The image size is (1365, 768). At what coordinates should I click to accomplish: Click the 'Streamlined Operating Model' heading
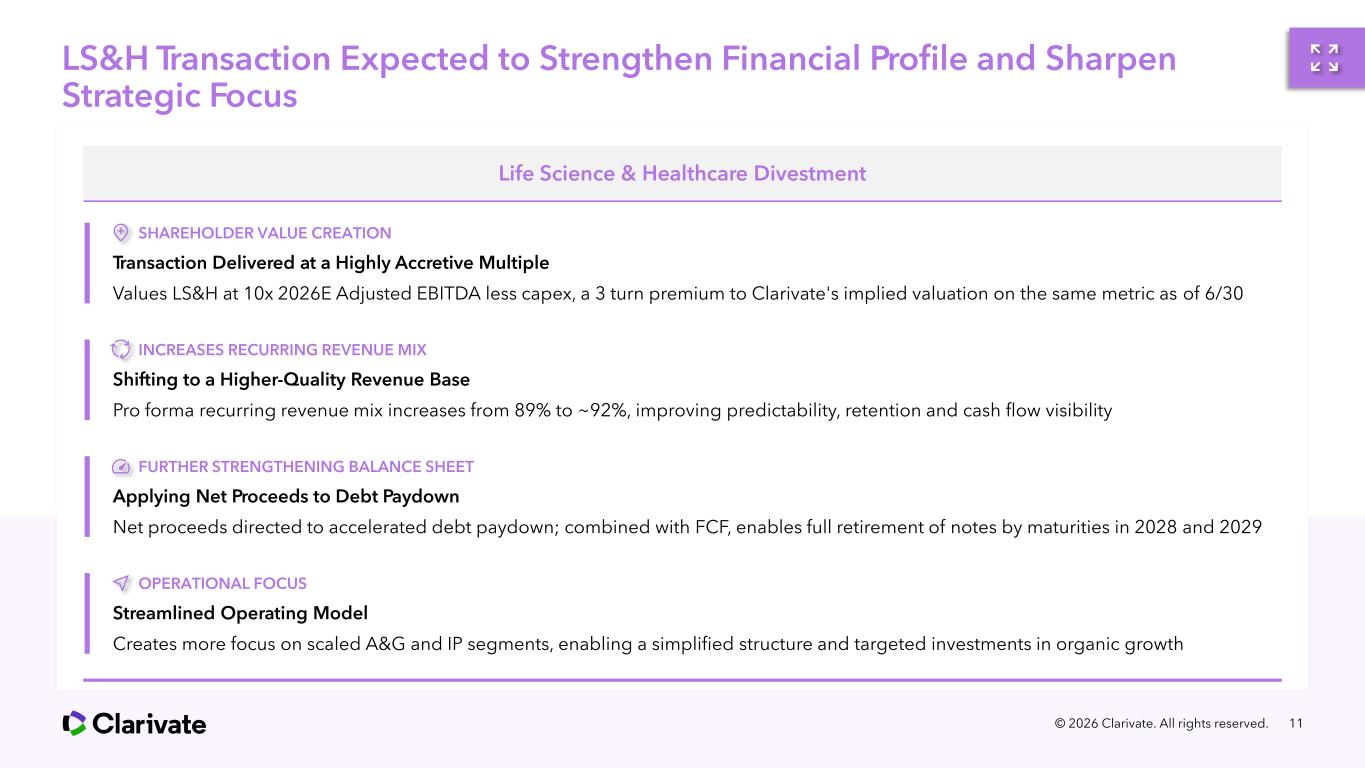click(x=240, y=613)
